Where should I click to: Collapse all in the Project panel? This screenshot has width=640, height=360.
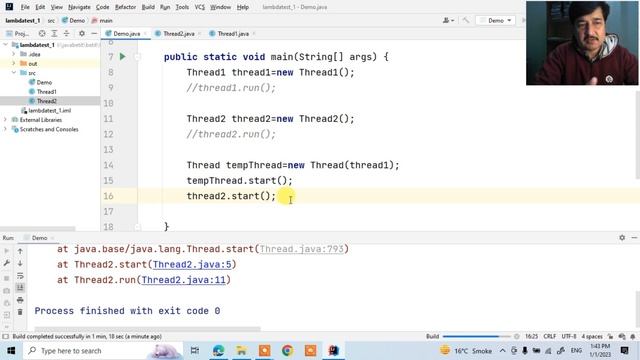67,33
